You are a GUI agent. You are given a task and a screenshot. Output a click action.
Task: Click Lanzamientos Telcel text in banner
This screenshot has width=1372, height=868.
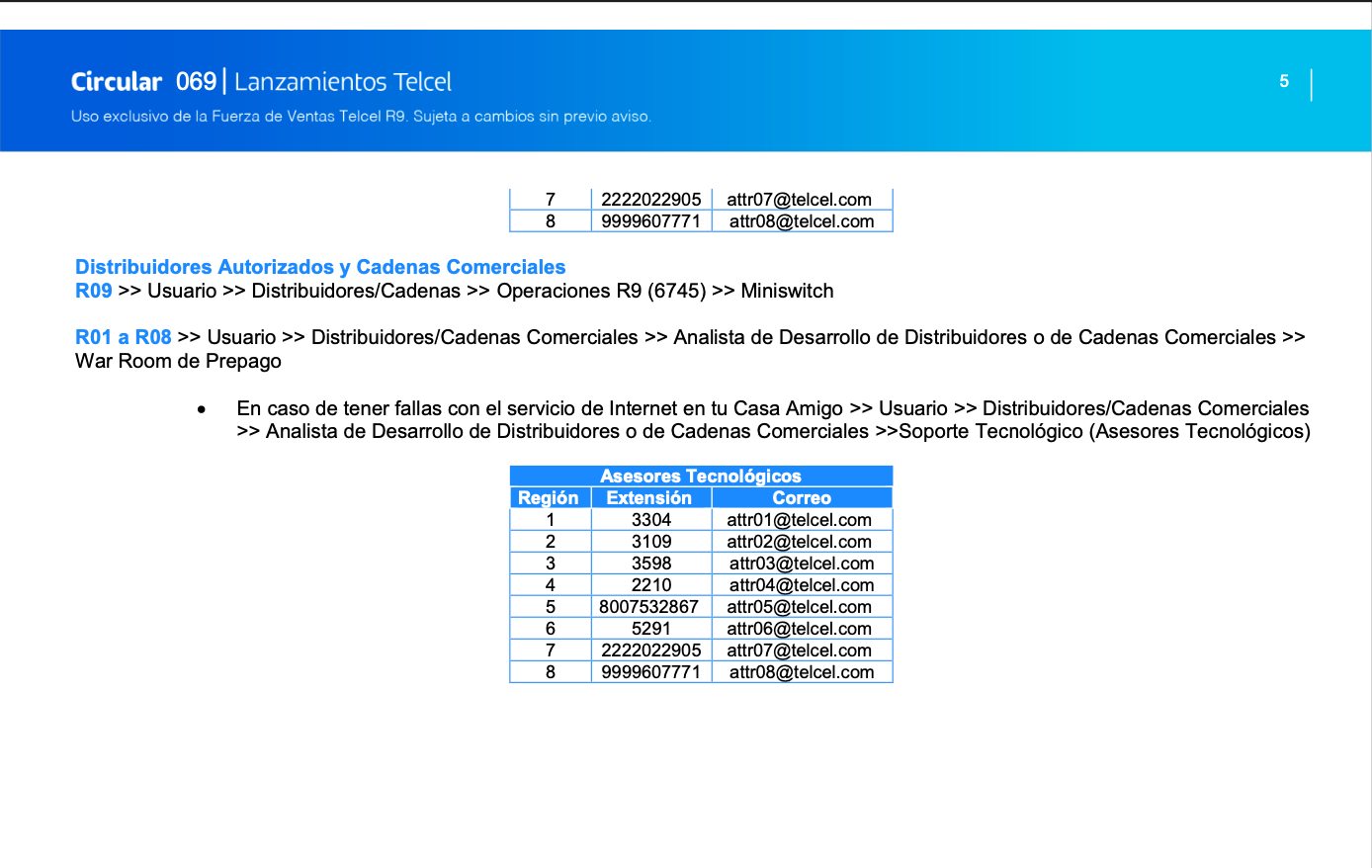point(343,82)
